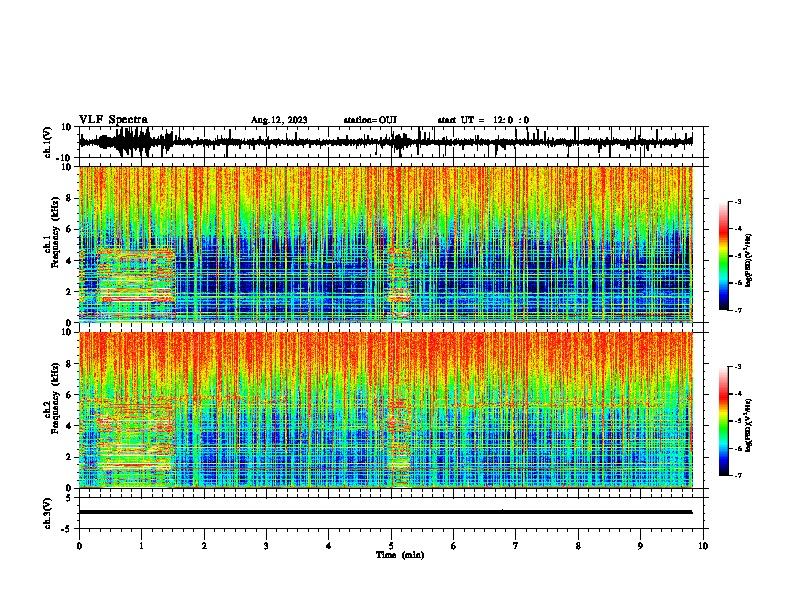
Task: Click the ch.2 frequency tick label "6"
Action: click(69, 395)
